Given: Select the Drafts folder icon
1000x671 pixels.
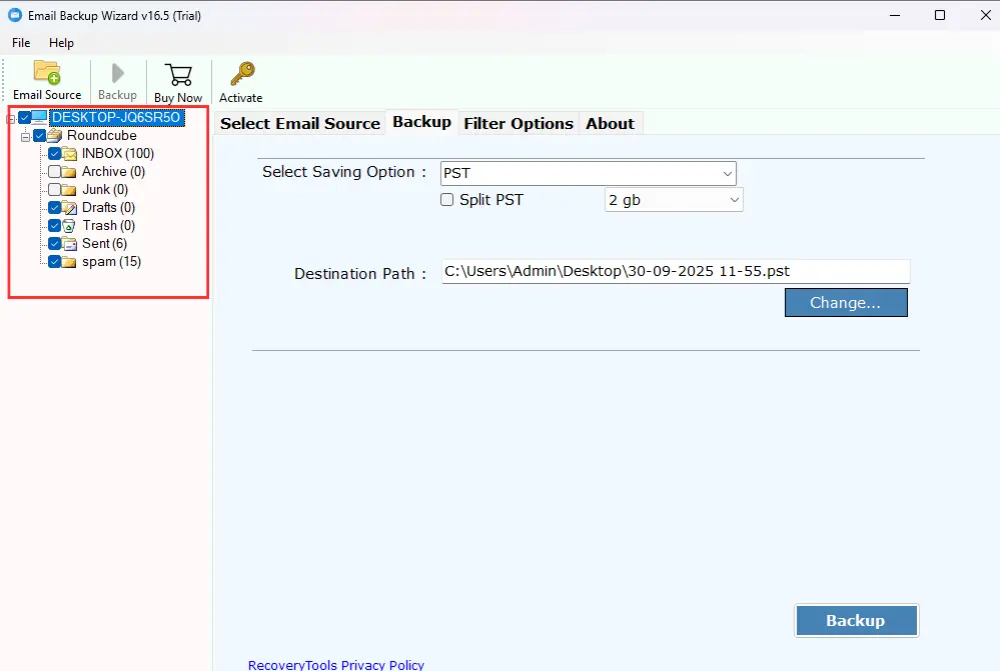Looking at the screenshot, I should [70, 208].
